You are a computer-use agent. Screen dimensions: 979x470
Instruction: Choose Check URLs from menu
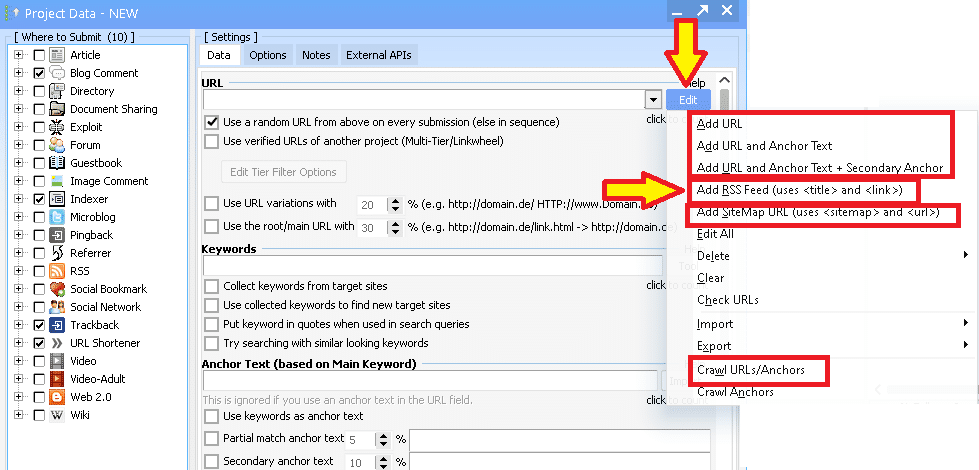[727, 300]
